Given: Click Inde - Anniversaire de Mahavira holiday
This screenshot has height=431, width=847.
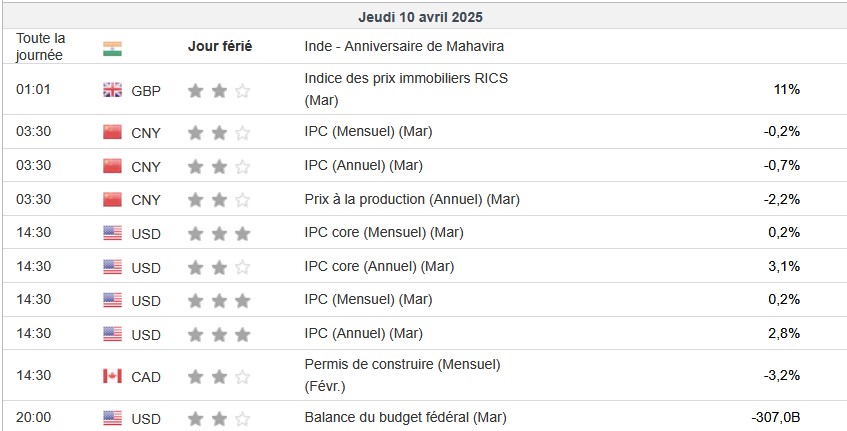Looking at the screenshot, I should coord(404,46).
